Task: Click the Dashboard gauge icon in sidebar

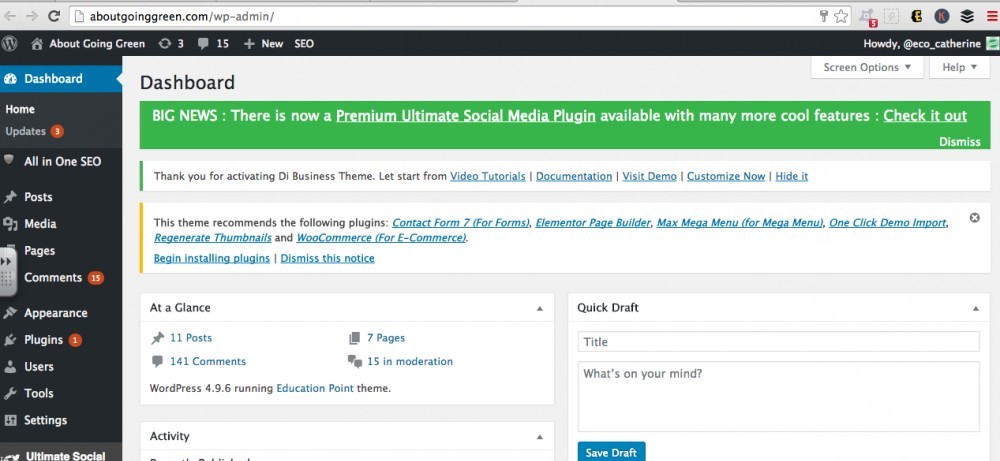Action: point(10,79)
